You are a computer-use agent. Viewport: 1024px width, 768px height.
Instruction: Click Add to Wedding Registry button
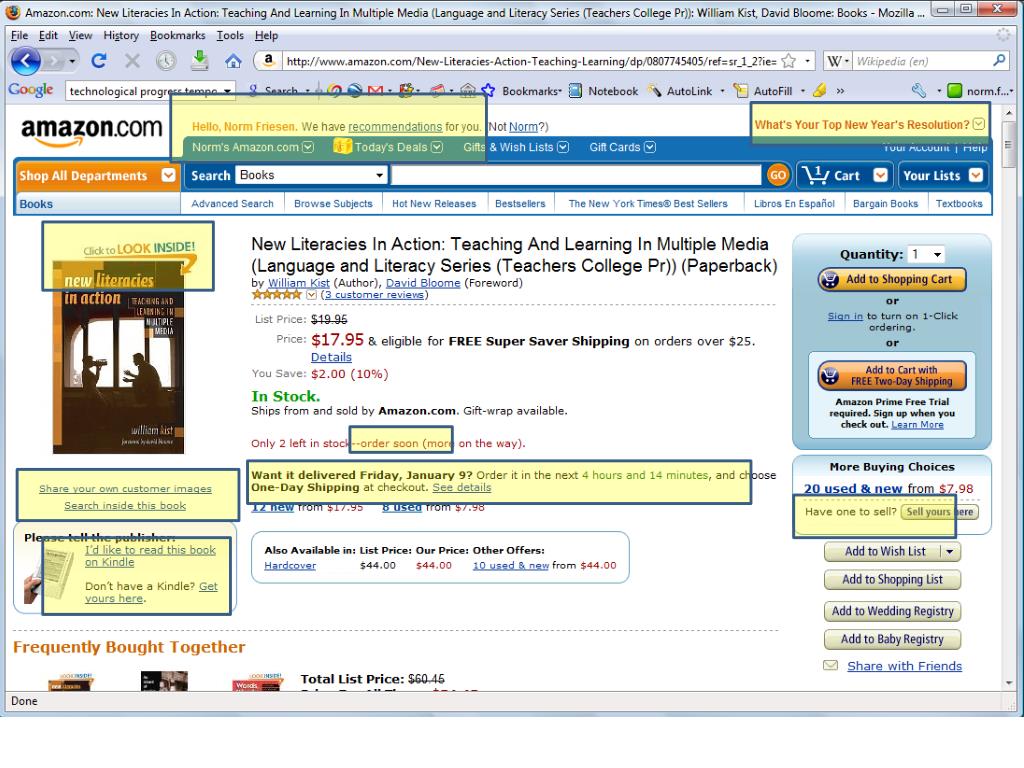click(892, 611)
